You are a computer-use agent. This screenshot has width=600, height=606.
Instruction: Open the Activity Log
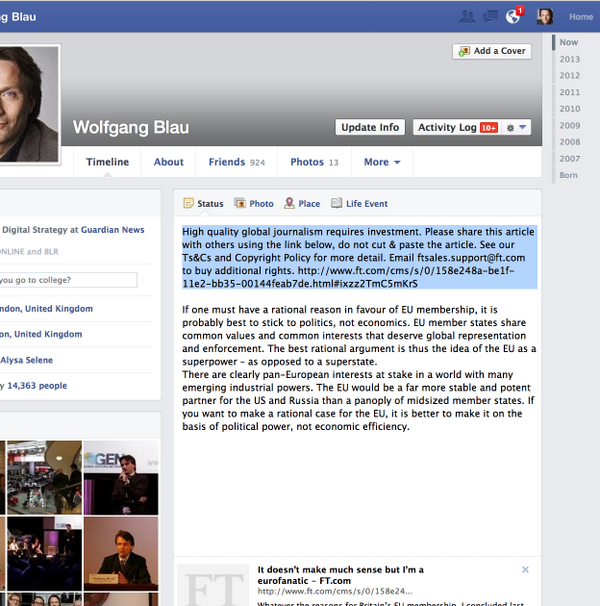tap(457, 127)
